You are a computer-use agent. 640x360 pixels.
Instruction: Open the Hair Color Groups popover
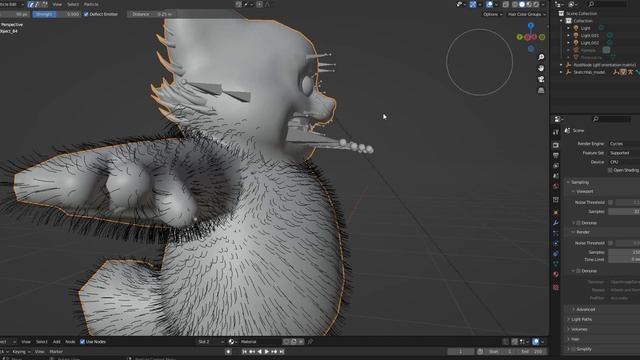coord(527,14)
